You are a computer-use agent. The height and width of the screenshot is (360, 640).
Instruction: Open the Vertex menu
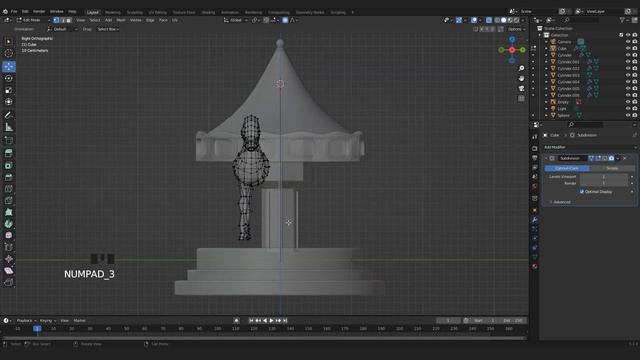[136, 20]
